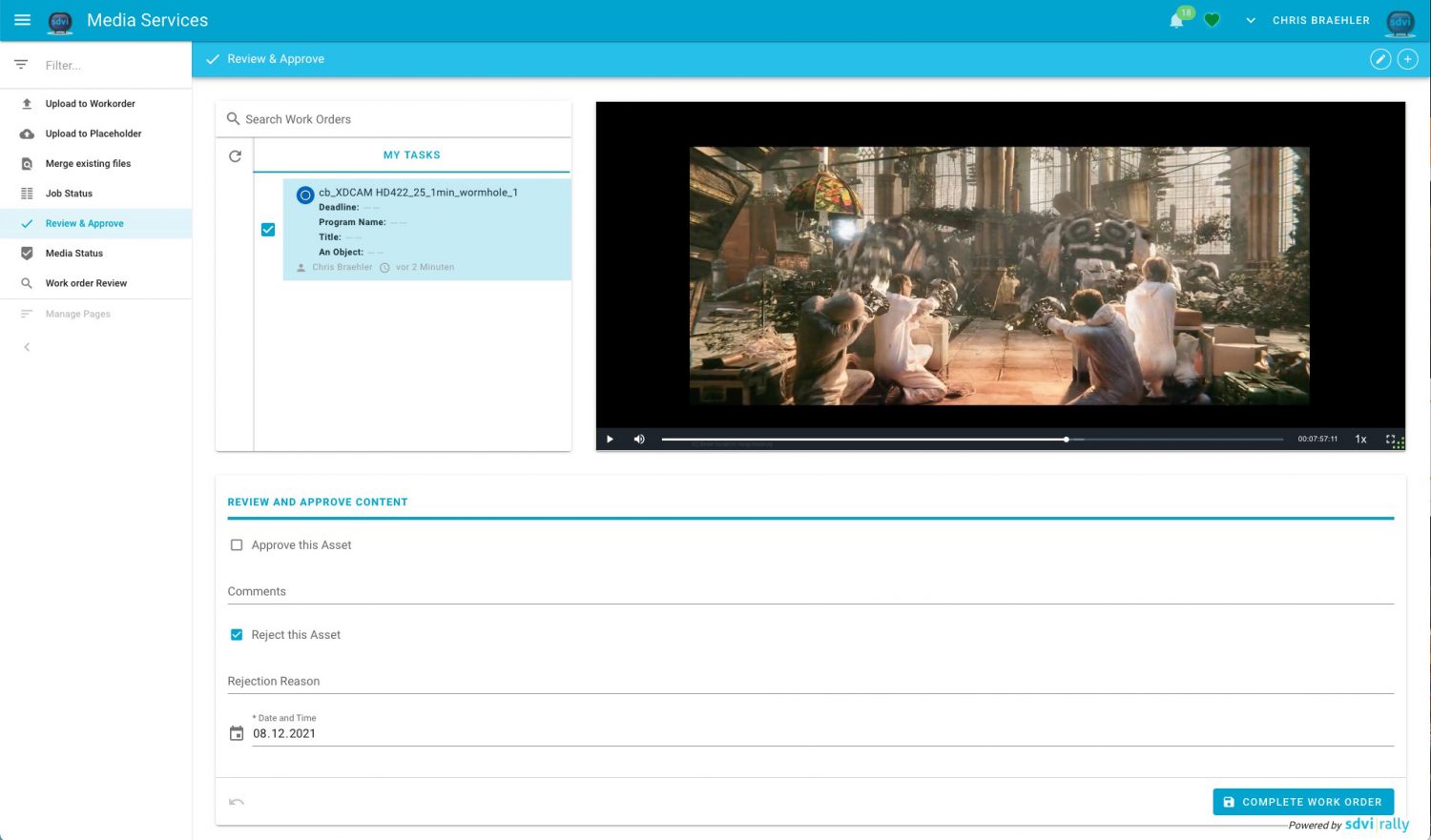Click the Complete Work Order button
The height and width of the screenshot is (840, 1431).
1302,802
